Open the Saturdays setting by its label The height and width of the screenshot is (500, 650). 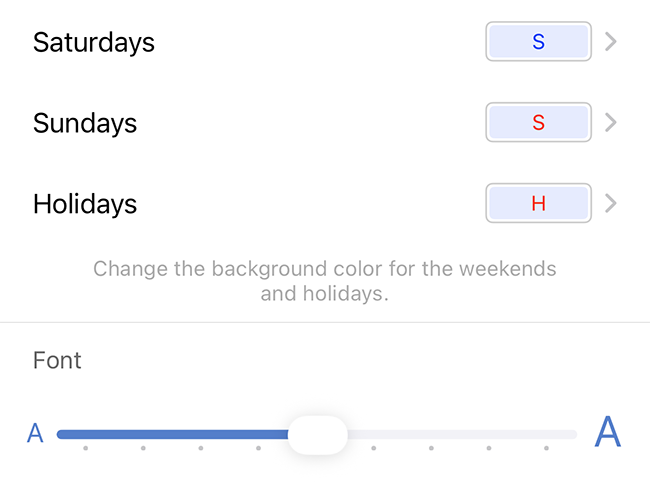coord(94,42)
